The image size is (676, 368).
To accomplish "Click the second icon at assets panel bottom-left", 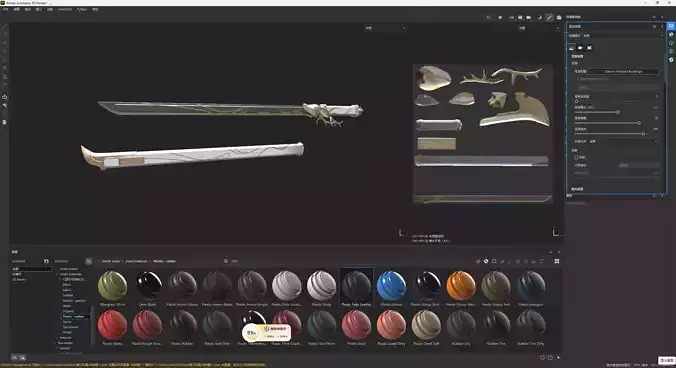I will 22,357.
